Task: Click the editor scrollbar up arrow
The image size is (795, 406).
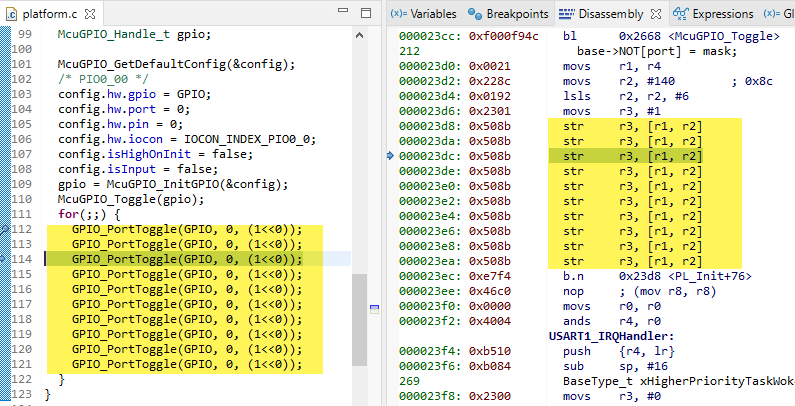Action: pos(360,36)
